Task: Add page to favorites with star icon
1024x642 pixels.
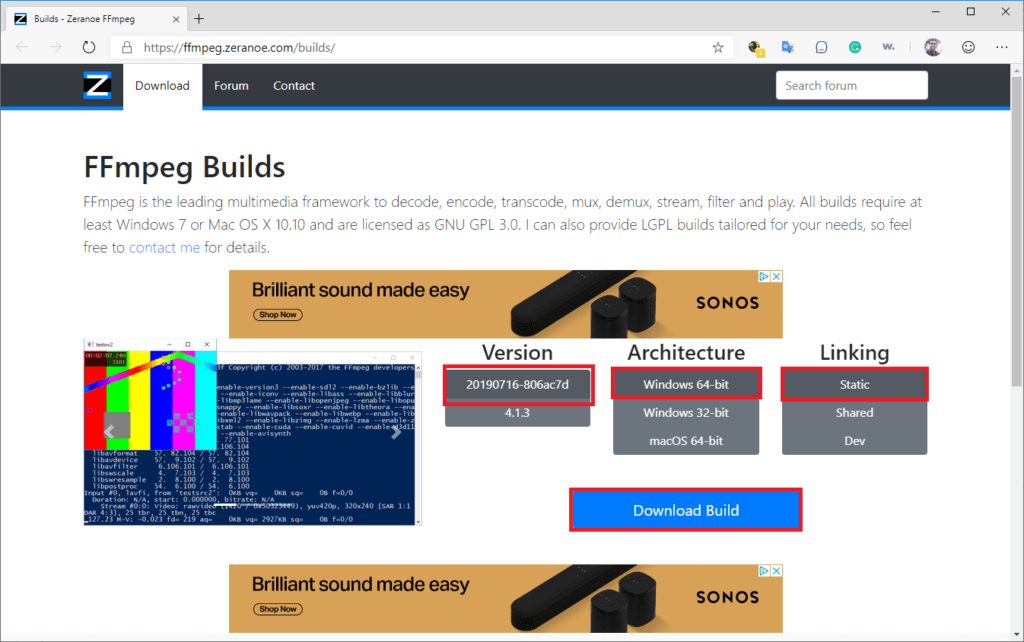Action: pos(718,47)
